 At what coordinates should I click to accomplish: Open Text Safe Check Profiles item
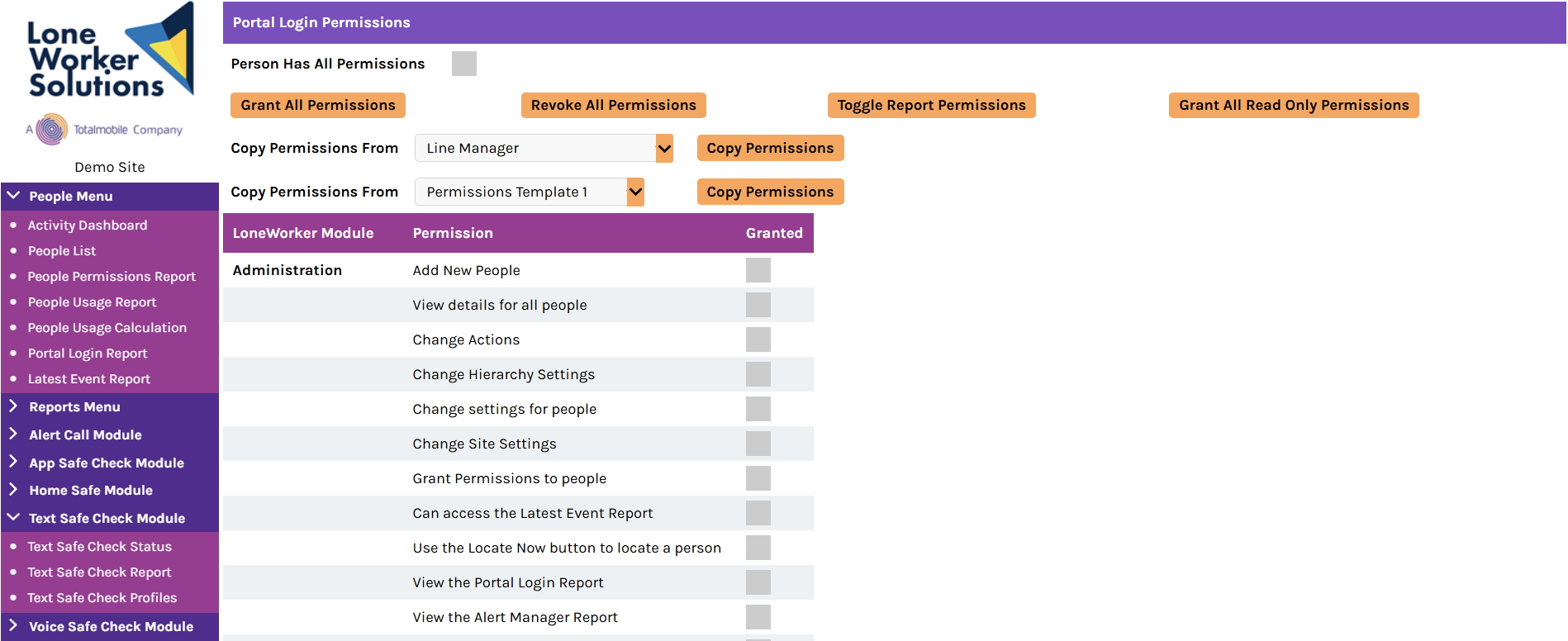tap(102, 598)
